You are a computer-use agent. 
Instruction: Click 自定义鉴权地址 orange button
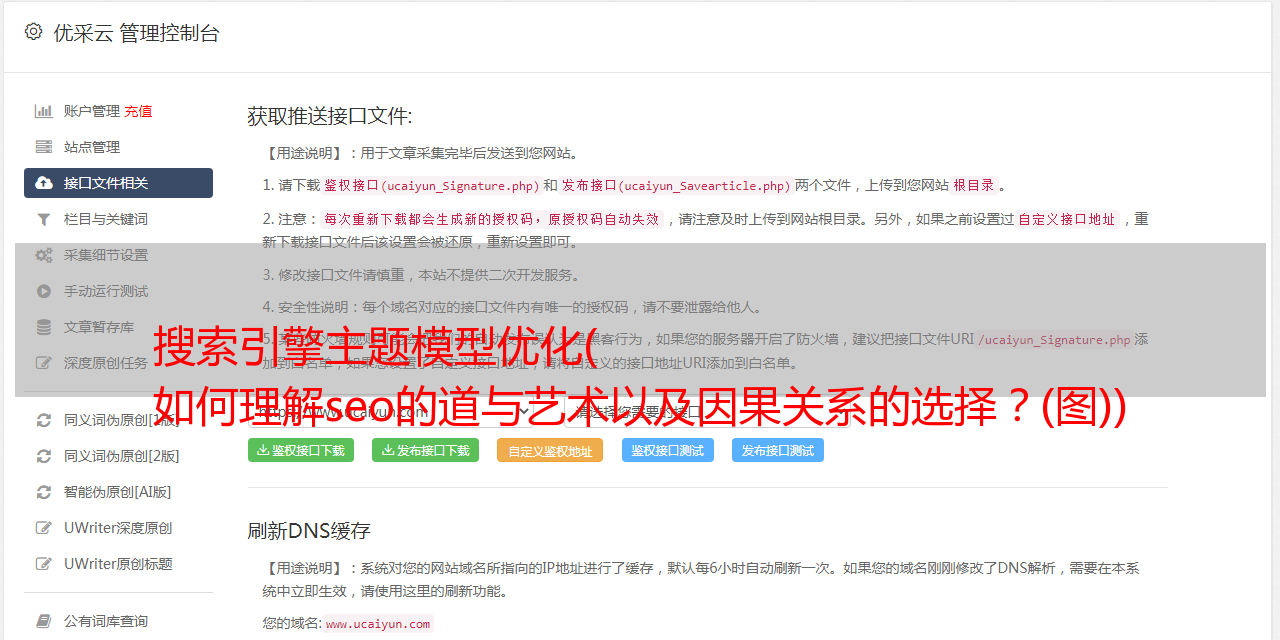(x=550, y=450)
